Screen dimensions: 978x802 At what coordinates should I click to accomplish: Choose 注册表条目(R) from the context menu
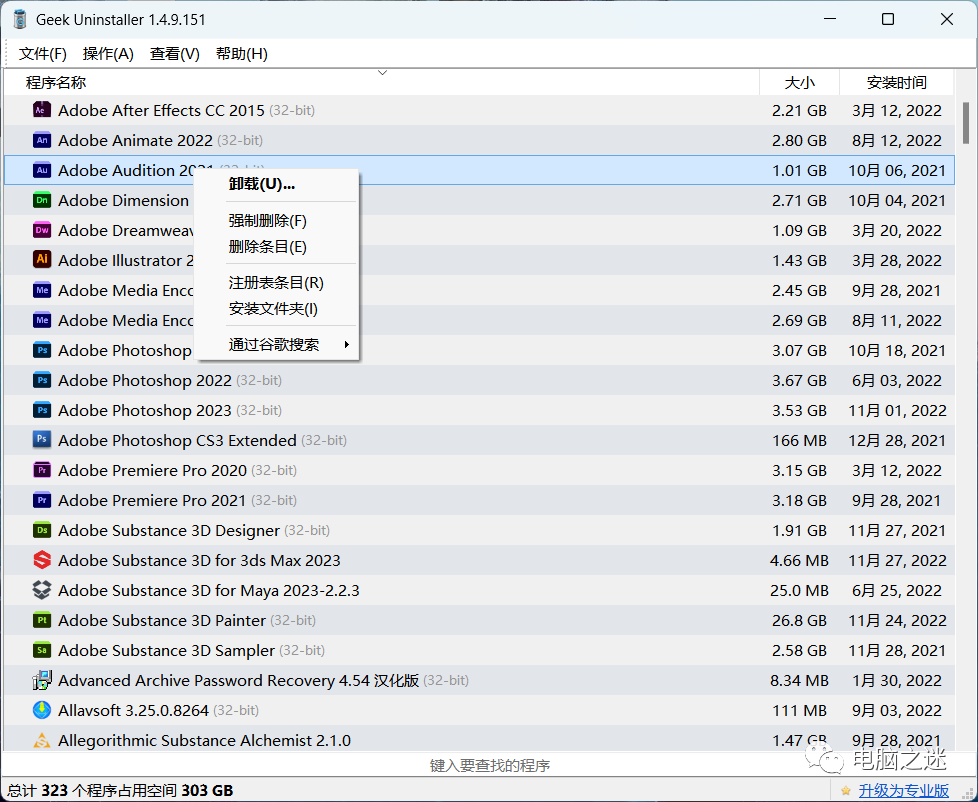(x=276, y=283)
